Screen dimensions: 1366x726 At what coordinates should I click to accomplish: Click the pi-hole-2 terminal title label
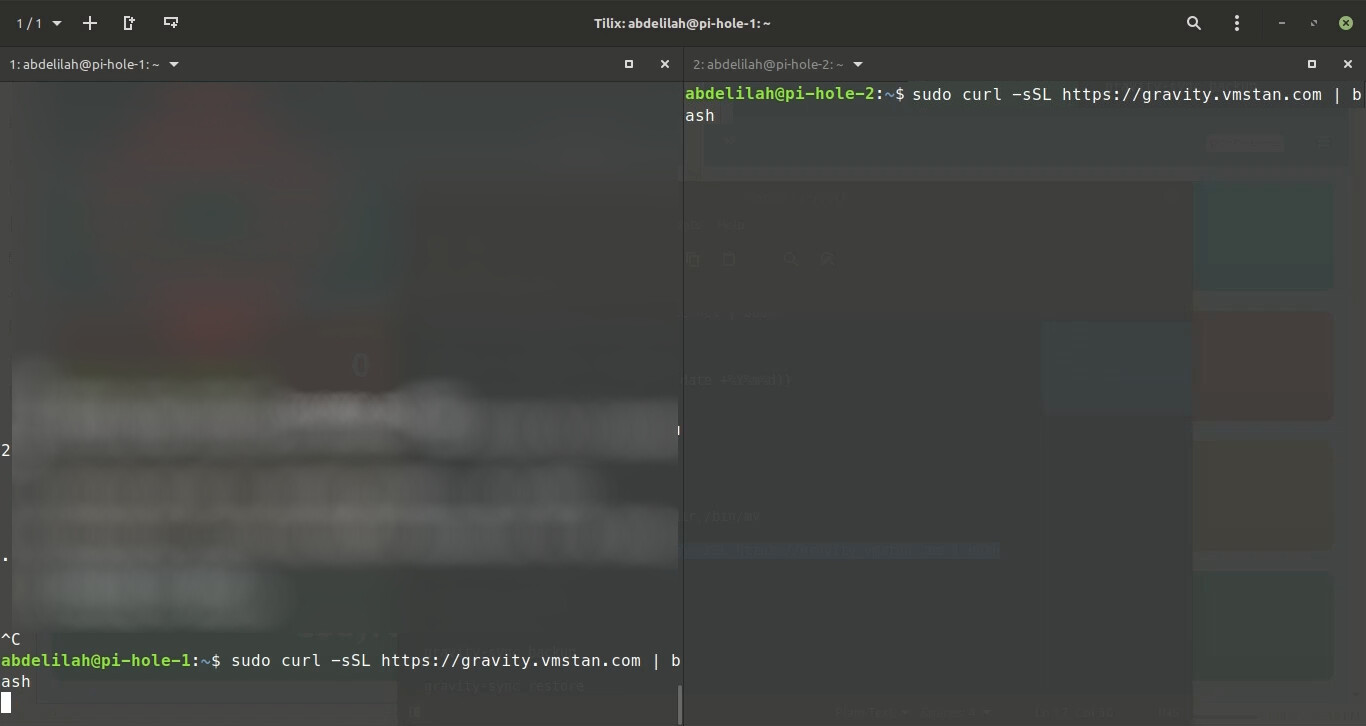(767, 64)
